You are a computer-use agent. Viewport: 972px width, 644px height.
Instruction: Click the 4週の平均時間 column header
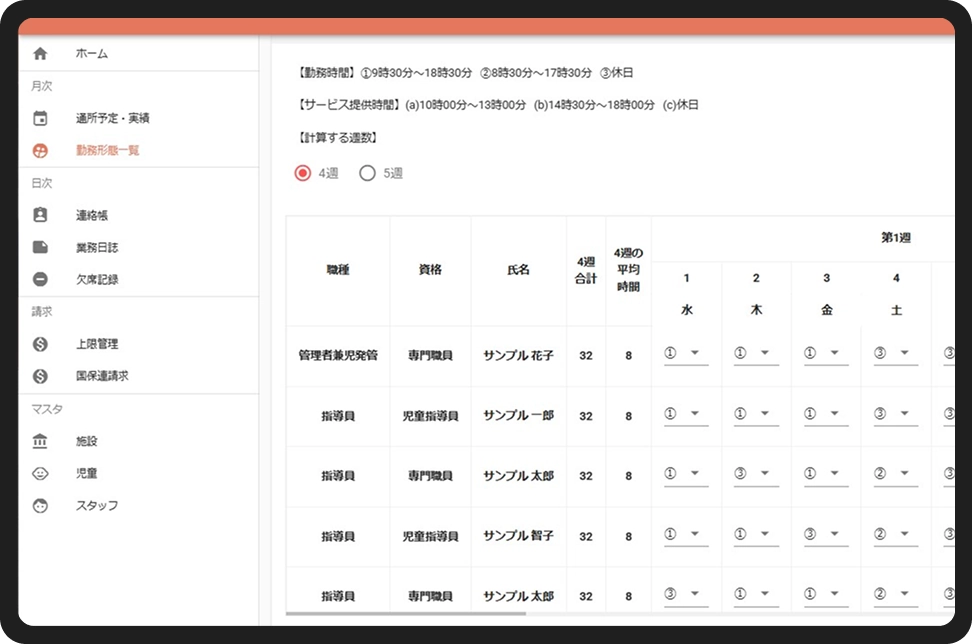point(628,270)
